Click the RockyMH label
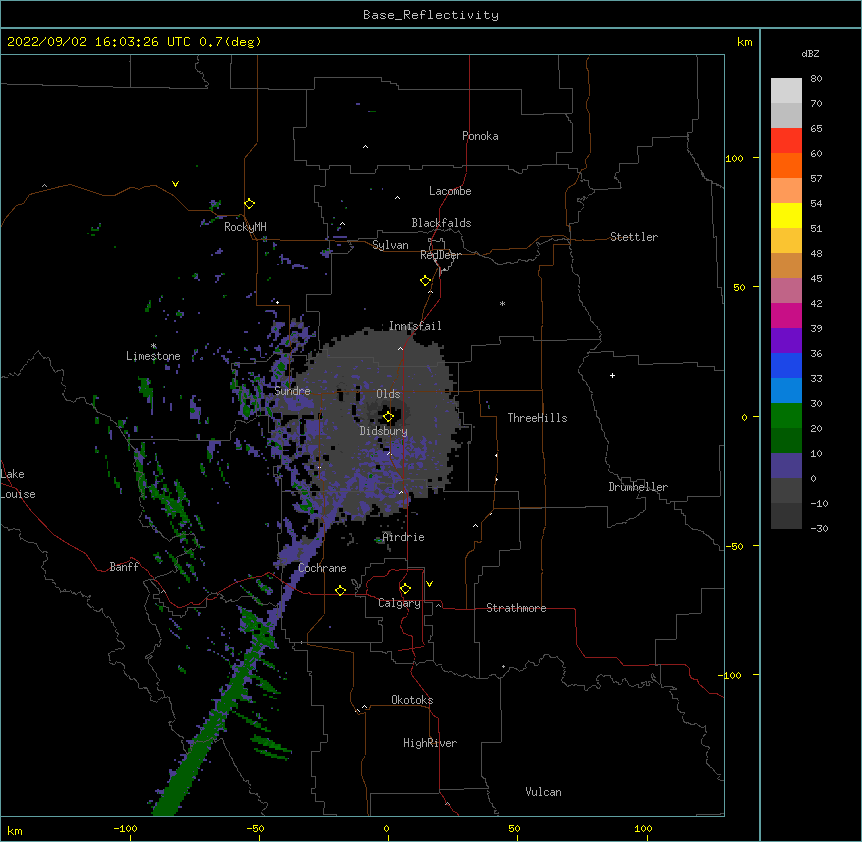 (245, 227)
